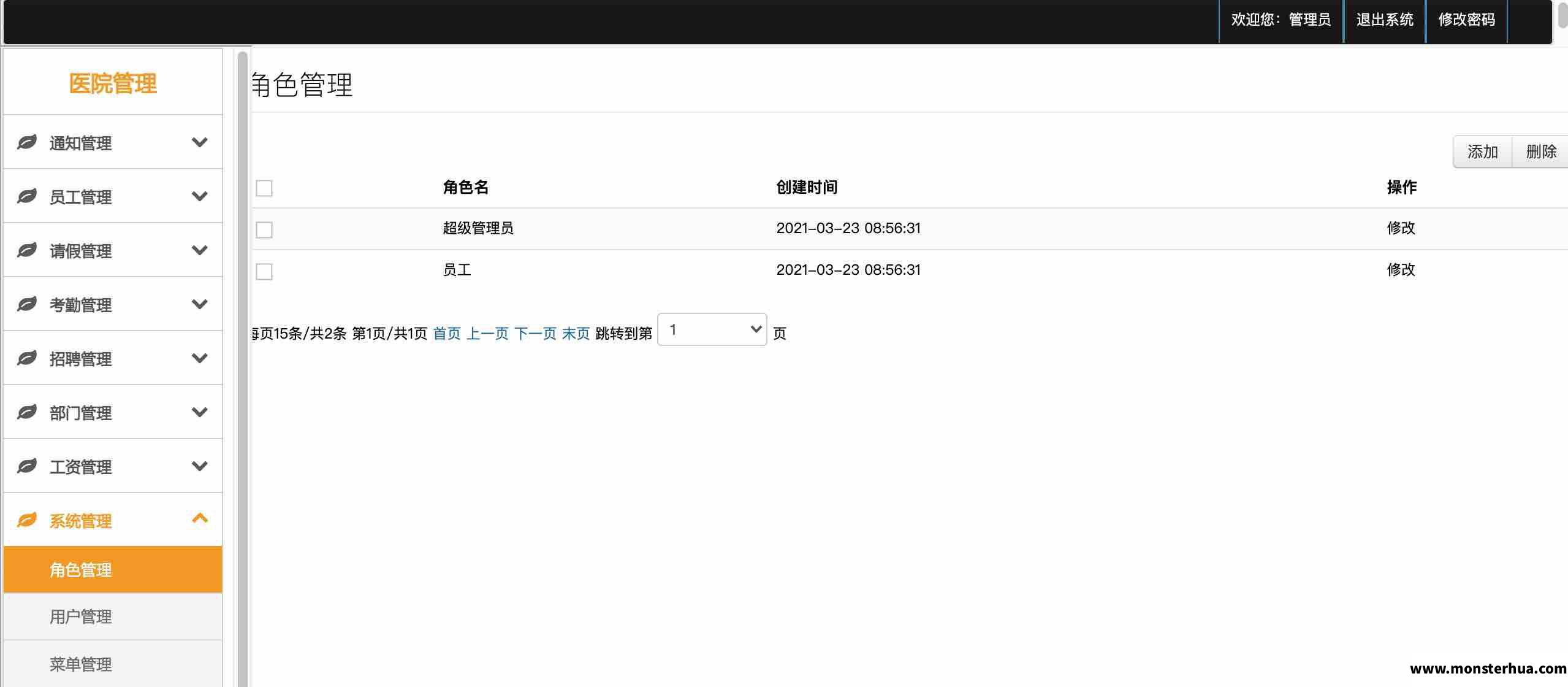Go to 首页 in pagination

pos(447,333)
